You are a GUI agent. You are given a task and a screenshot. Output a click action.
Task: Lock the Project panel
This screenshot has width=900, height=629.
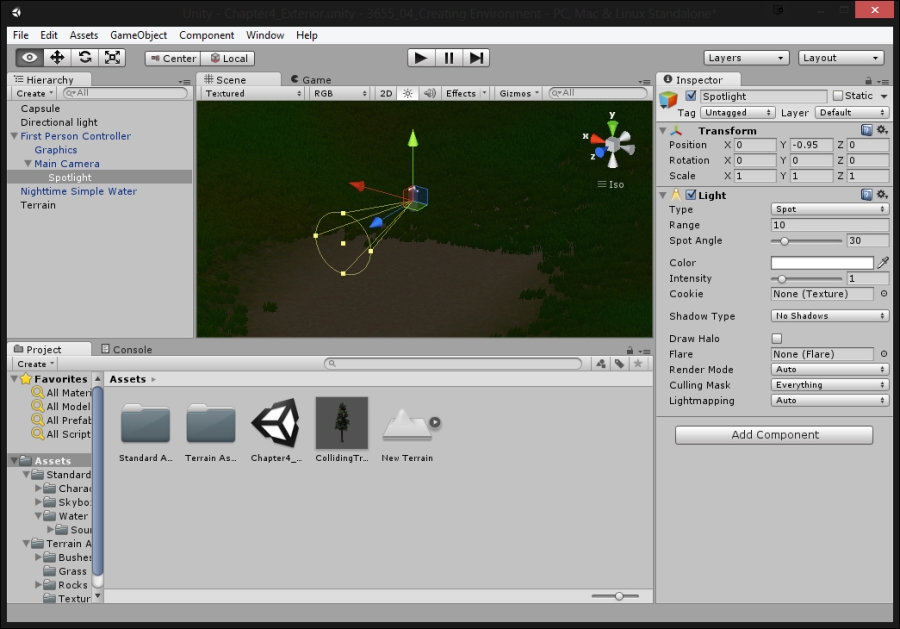click(x=630, y=350)
